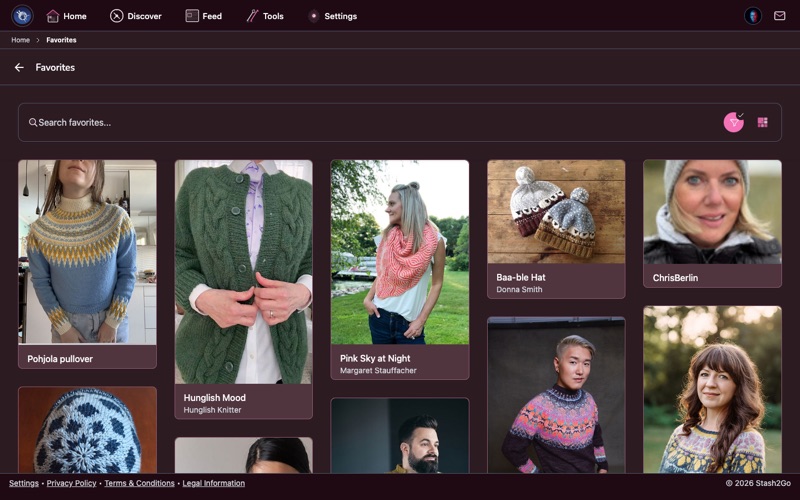Open the Baa-ble Hat photo

pyautogui.click(x=556, y=212)
